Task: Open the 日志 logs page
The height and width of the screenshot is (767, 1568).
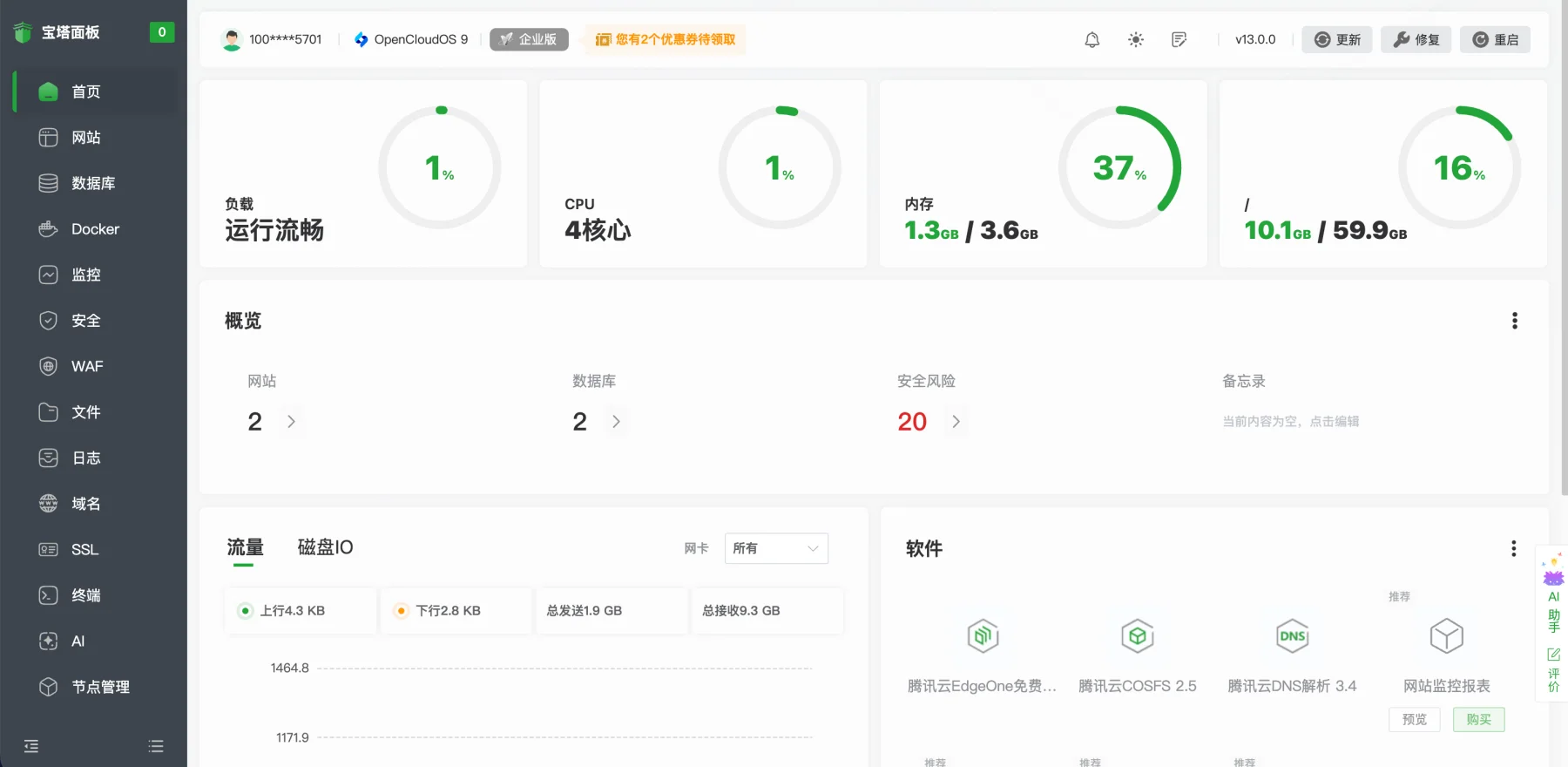Action: click(x=95, y=458)
